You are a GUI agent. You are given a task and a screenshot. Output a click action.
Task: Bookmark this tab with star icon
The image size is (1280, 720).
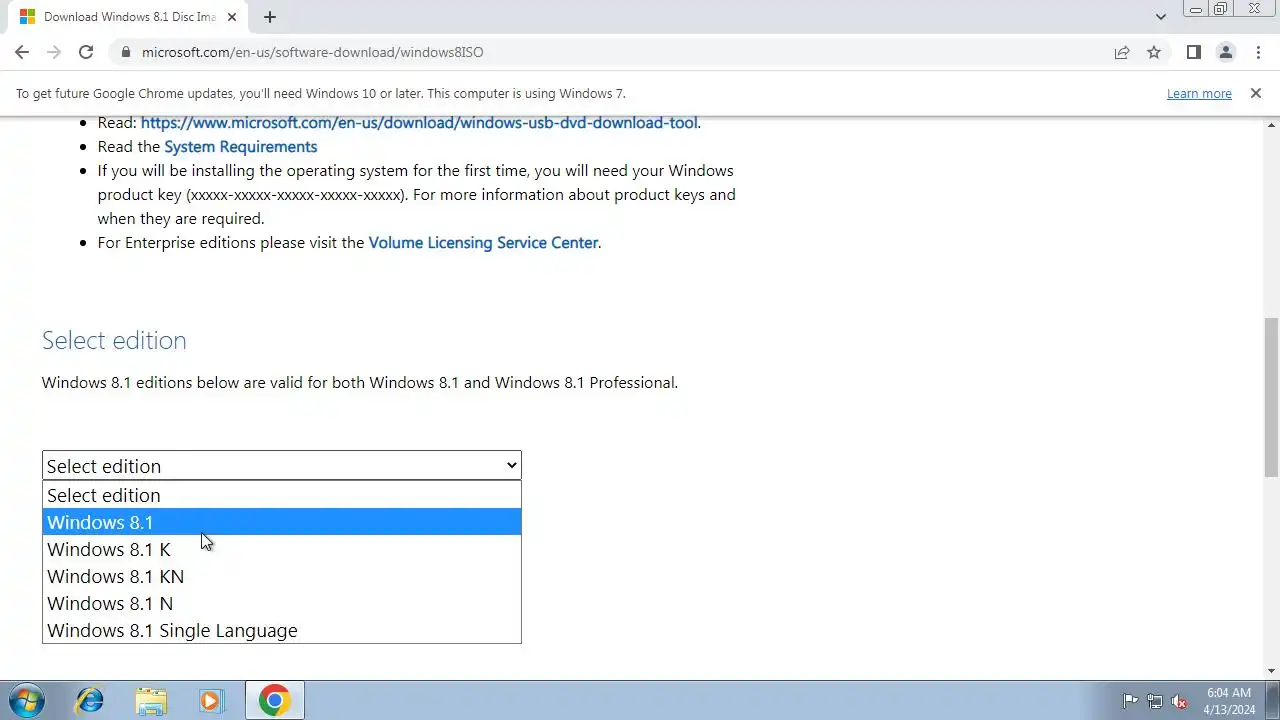point(1154,52)
